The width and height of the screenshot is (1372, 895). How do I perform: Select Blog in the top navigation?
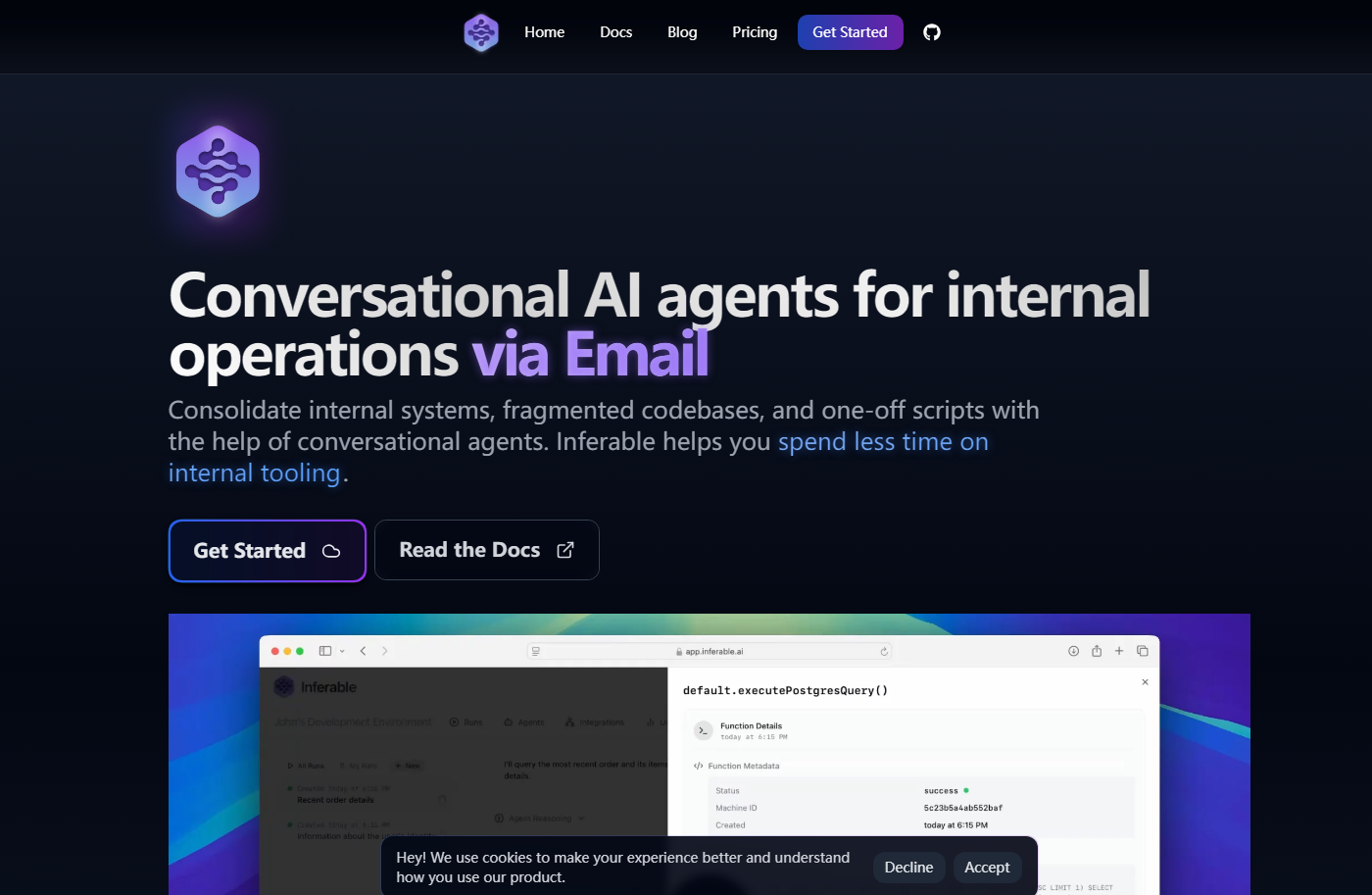(x=682, y=32)
